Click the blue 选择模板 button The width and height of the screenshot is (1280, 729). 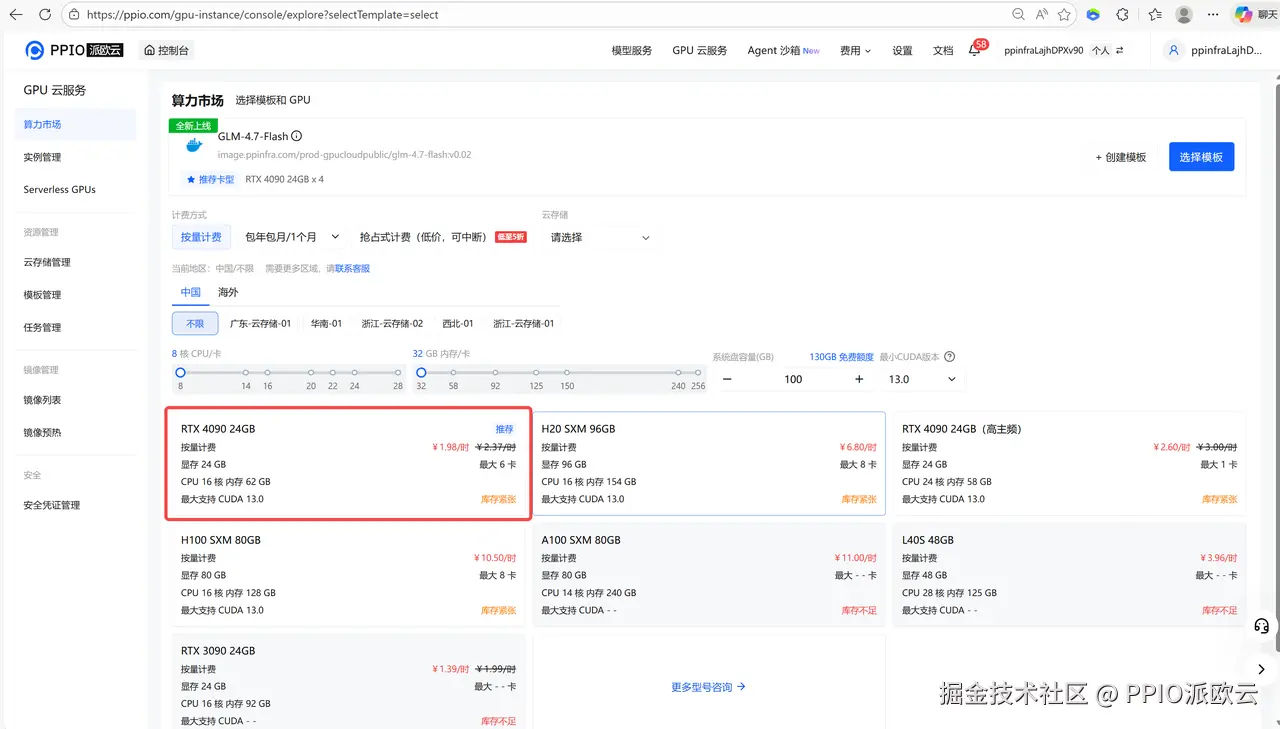coord(1201,157)
